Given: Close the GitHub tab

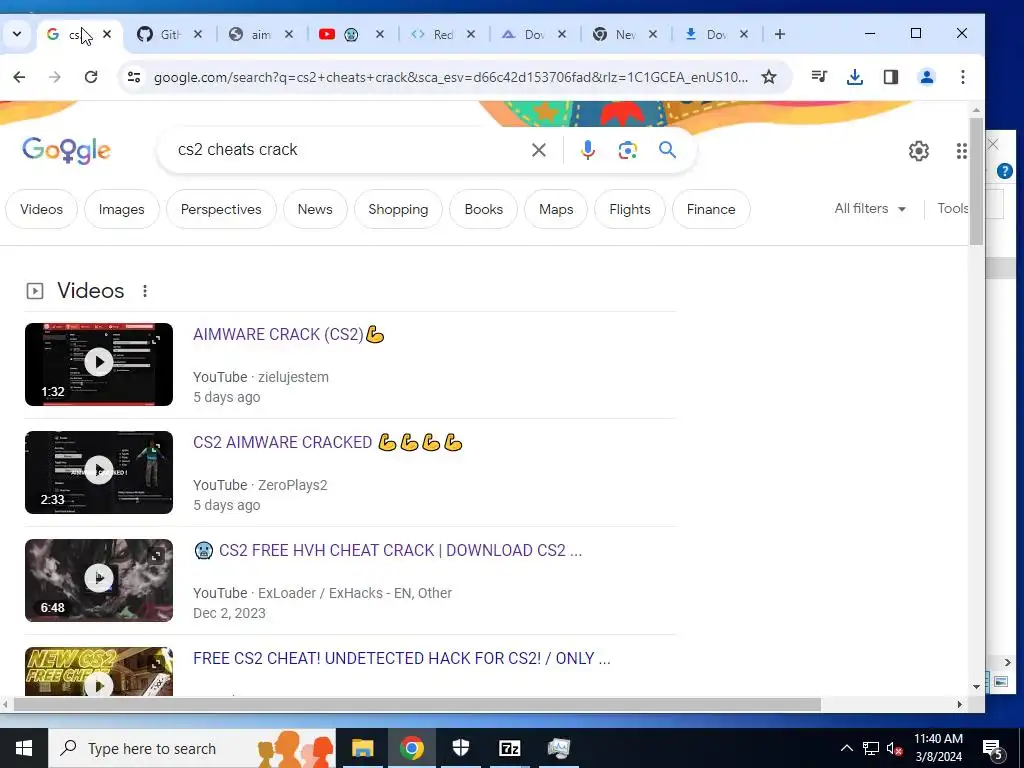Looking at the screenshot, I should (198, 34).
